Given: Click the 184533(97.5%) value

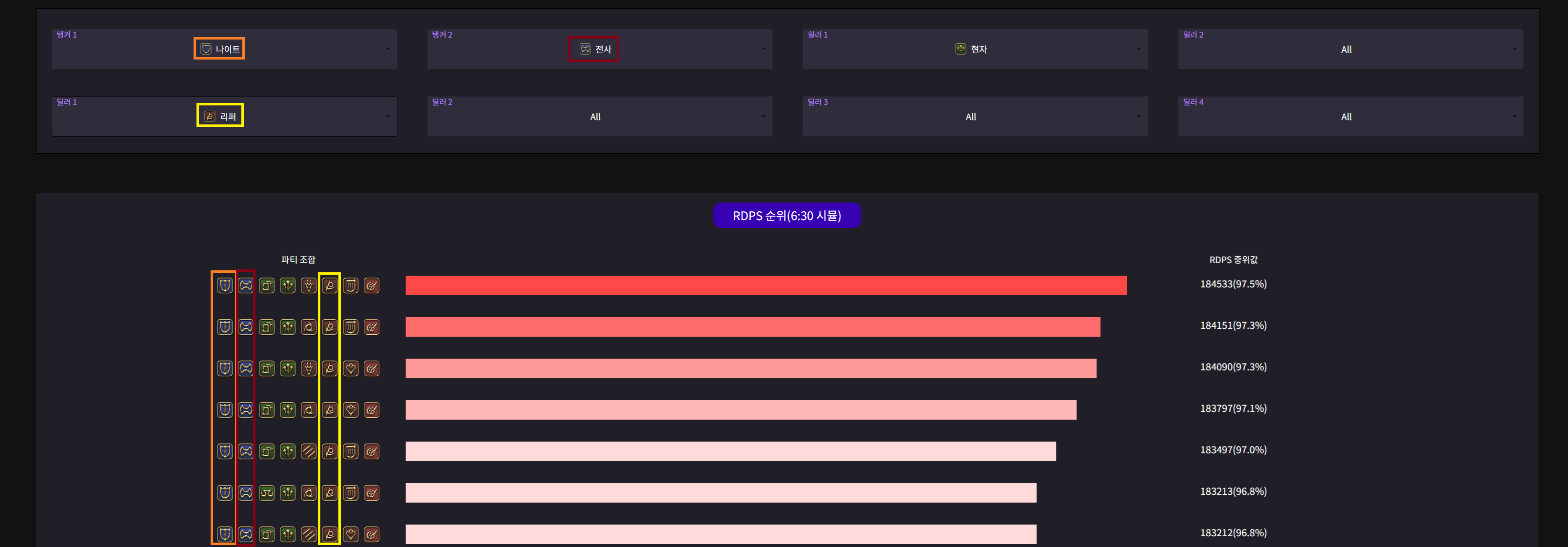Looking at the screenshot, I should pos(1233,284).
